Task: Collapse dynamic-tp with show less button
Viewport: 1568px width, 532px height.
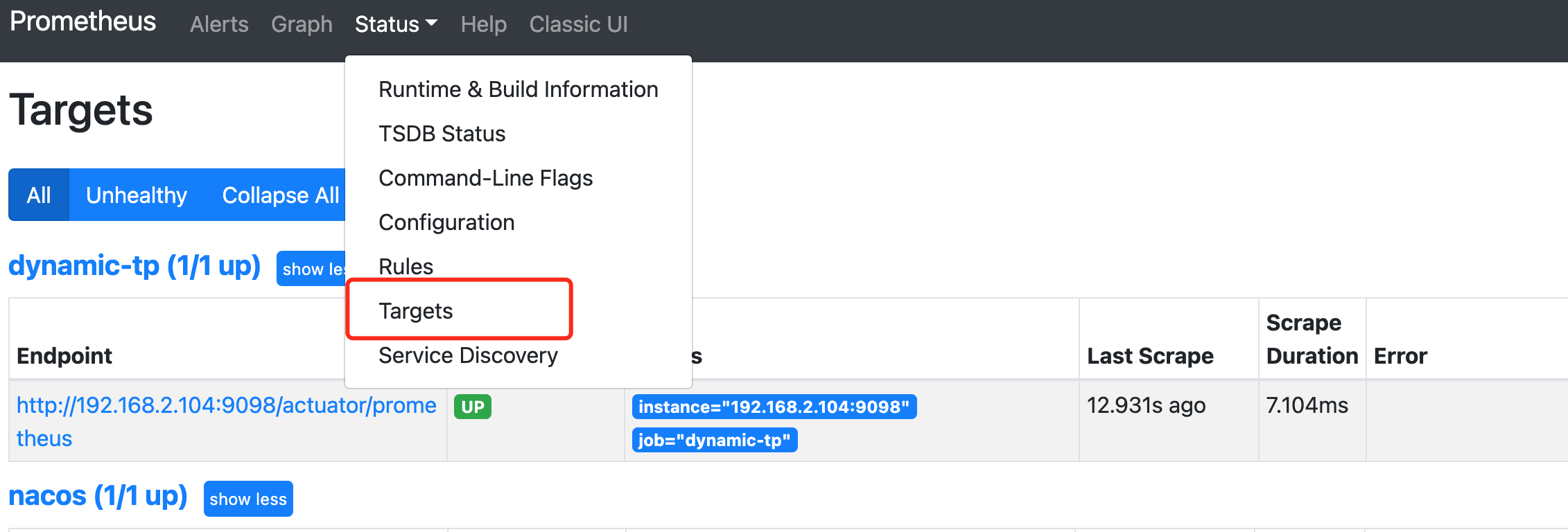Action: [x=311, y=269]
